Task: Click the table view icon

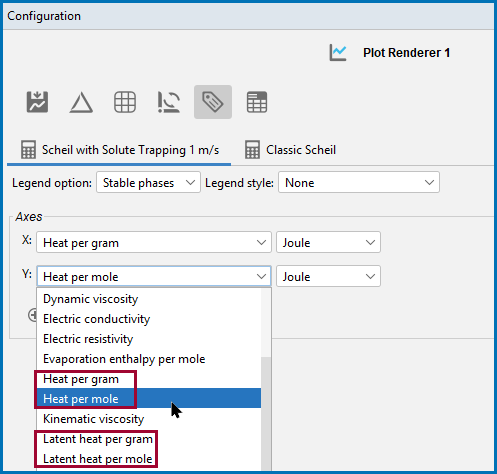Action: tap(257, 102)
